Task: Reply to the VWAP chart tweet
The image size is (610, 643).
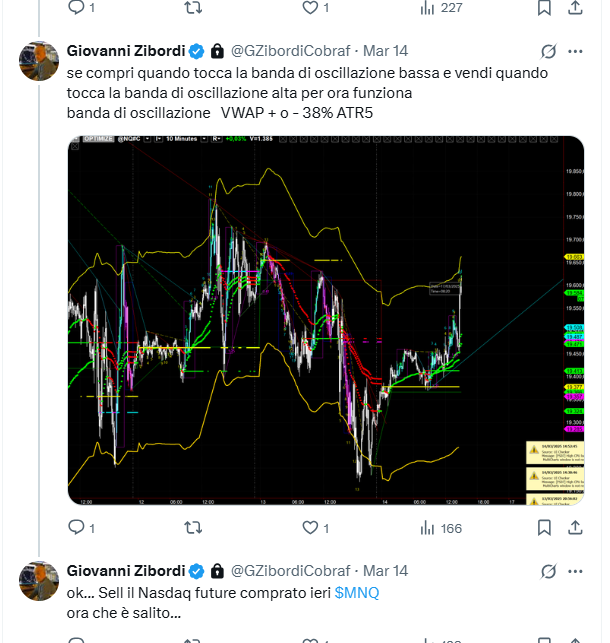Action: point(77,527)
